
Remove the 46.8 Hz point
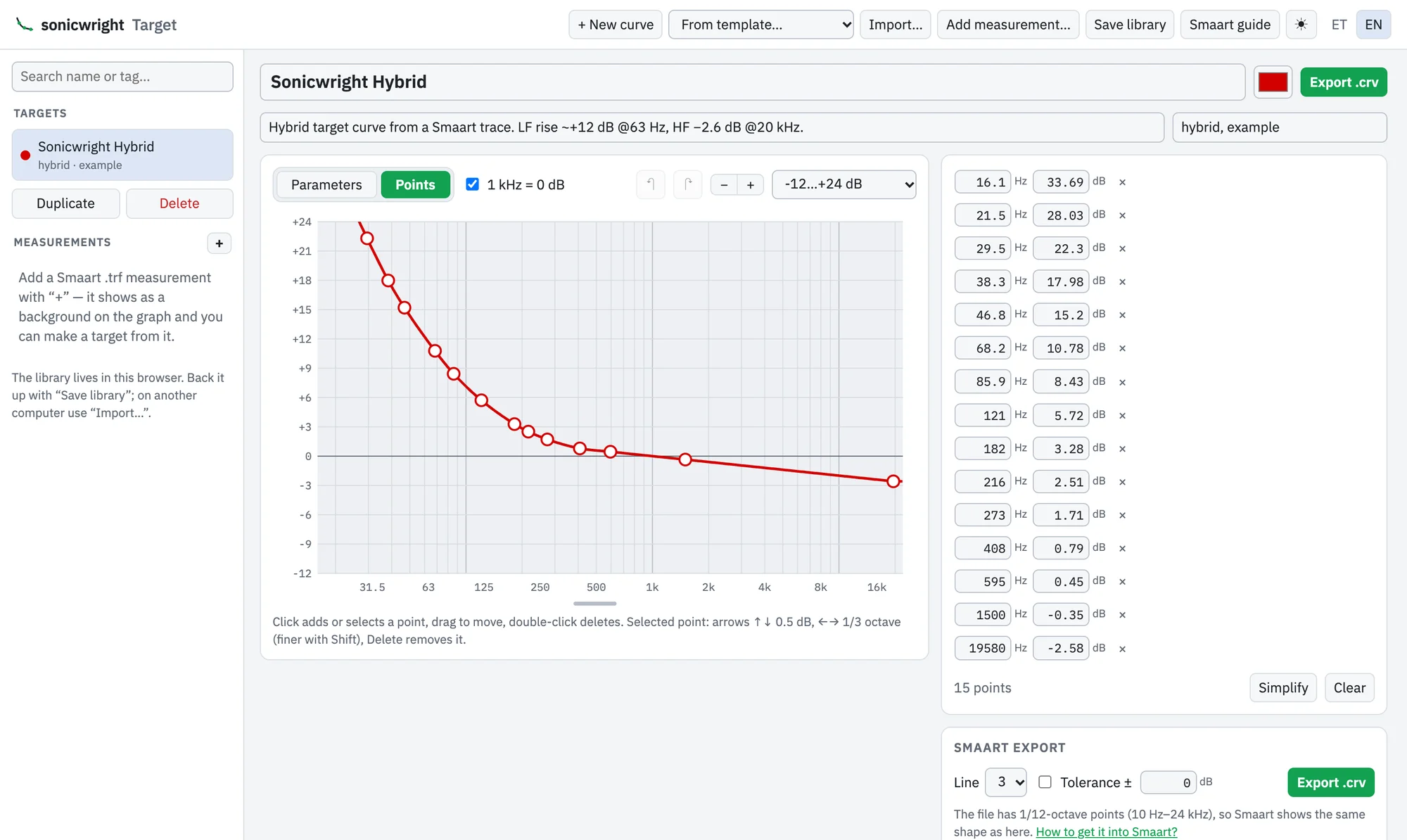pos(1122,314)
